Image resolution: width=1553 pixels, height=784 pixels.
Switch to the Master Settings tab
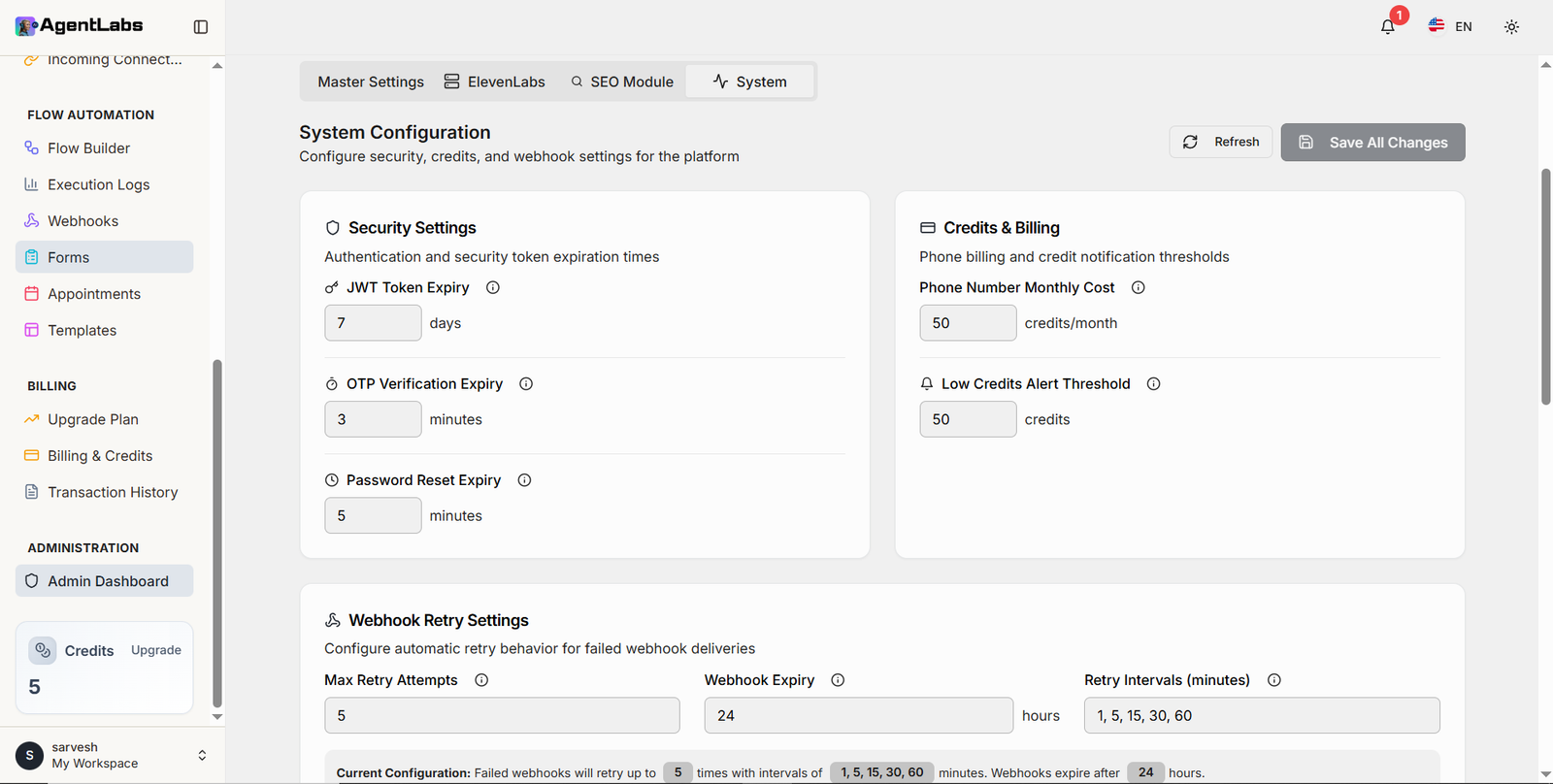[371, 82]
